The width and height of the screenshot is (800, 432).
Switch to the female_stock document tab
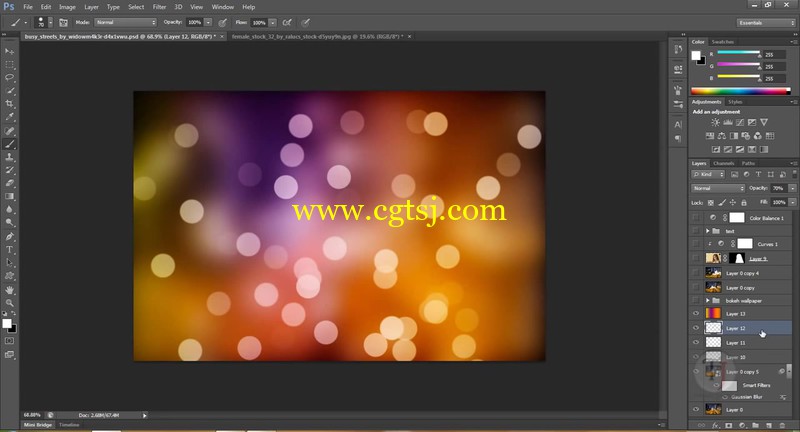coord(317,37)
